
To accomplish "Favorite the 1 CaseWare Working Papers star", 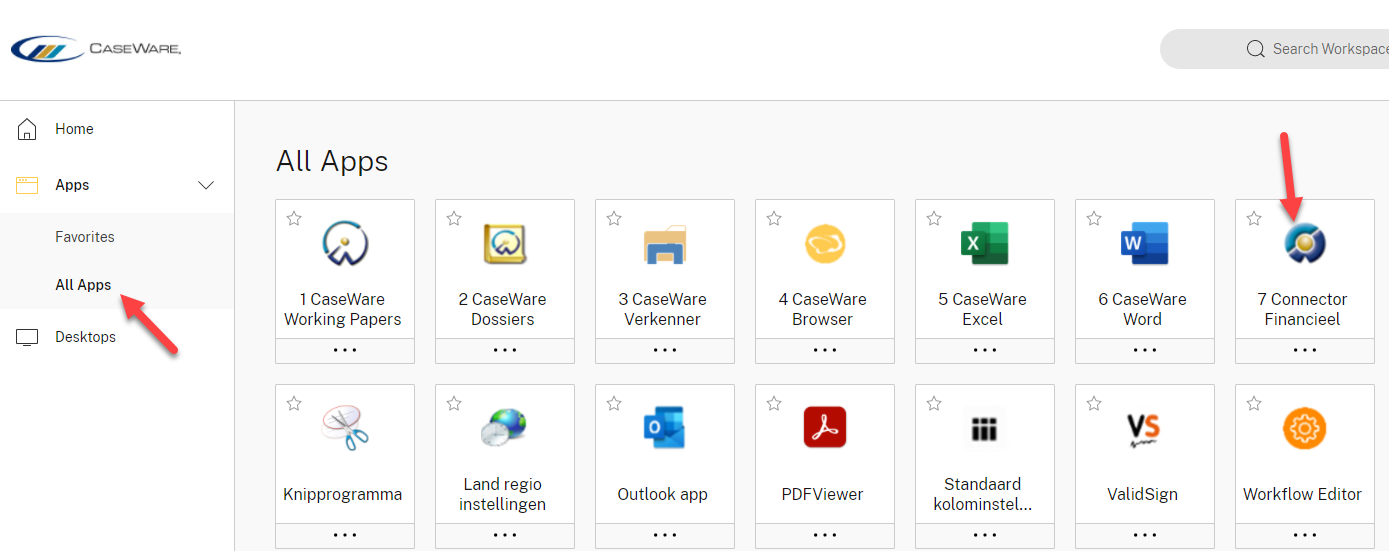I will point(294,218).
